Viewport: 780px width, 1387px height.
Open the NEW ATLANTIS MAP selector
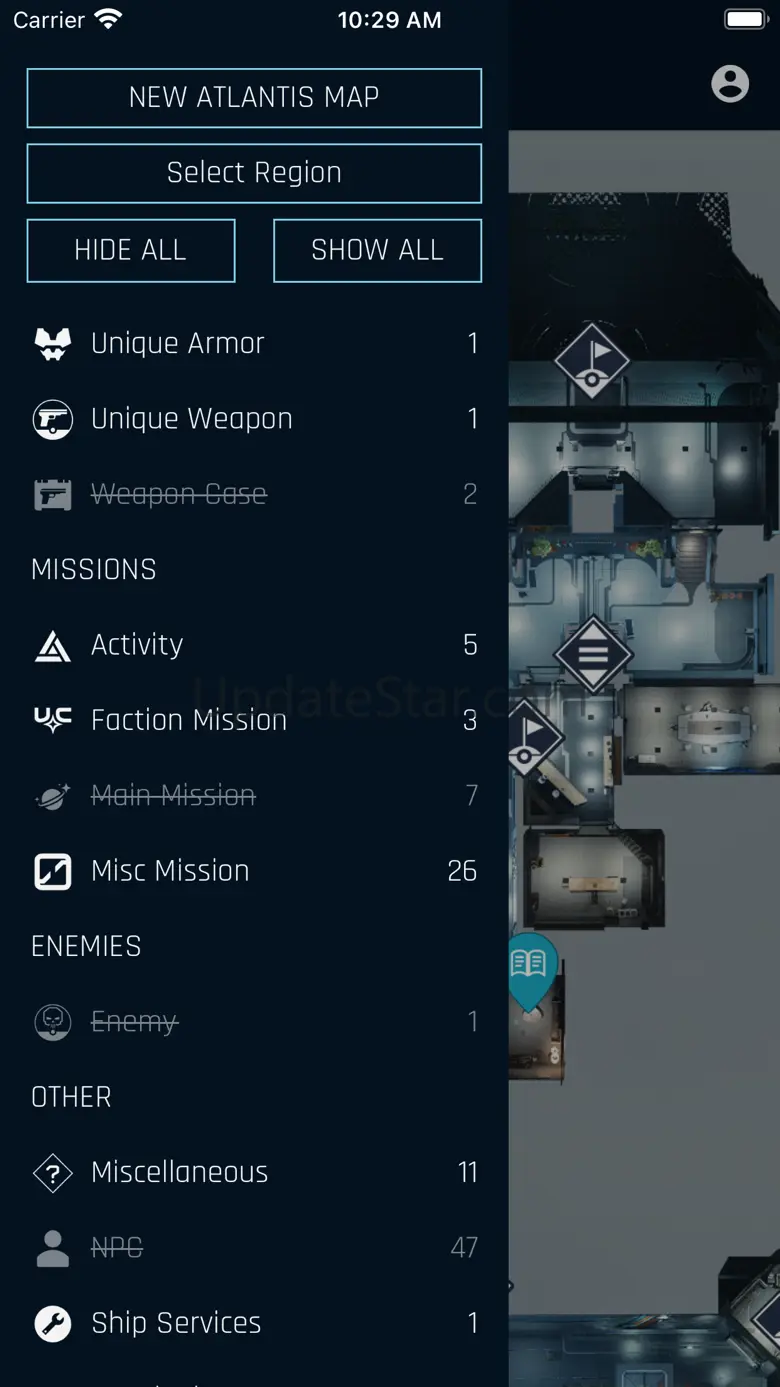(x=254, y=98)
